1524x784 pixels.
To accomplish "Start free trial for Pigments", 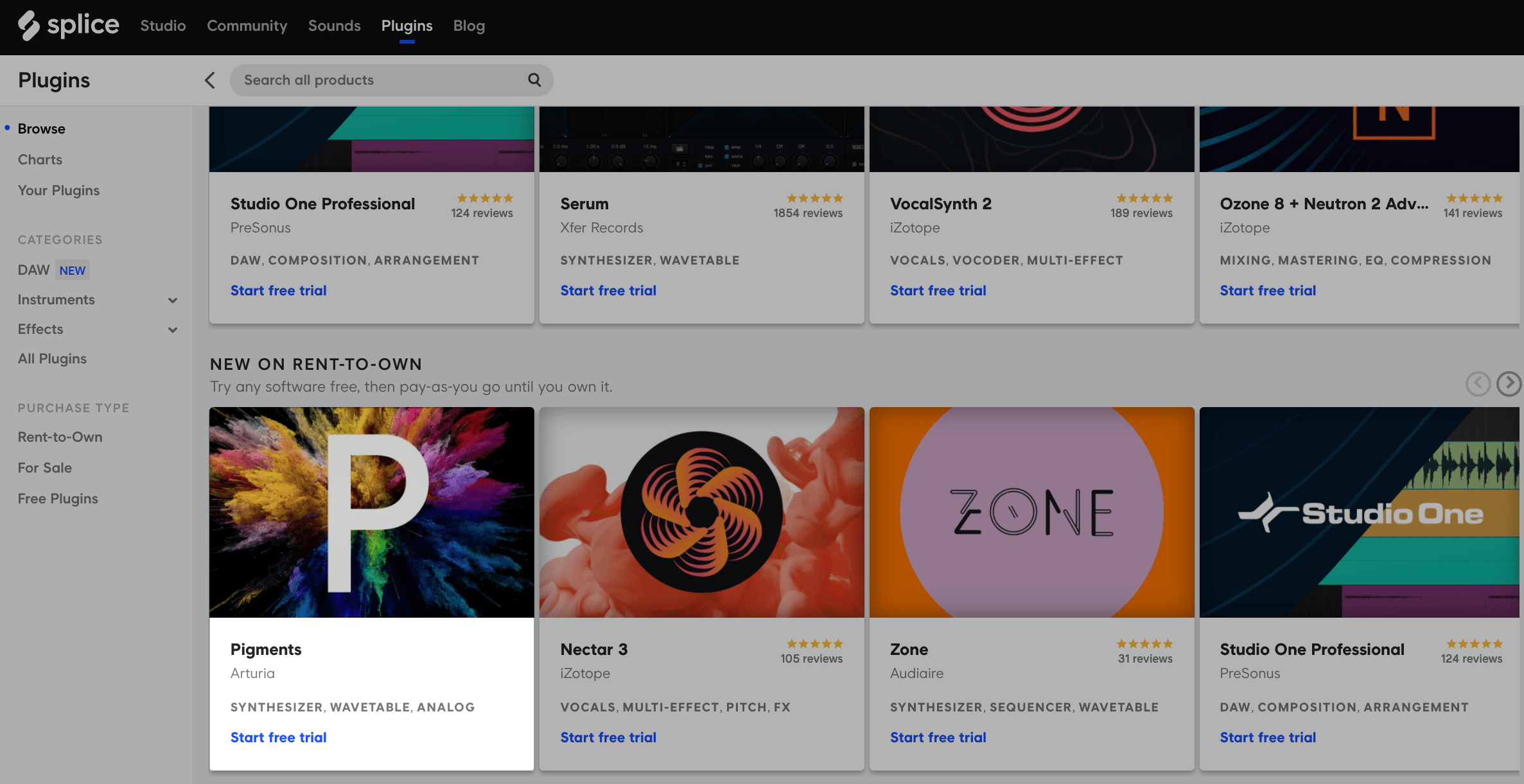I will [x=278, y=737].
